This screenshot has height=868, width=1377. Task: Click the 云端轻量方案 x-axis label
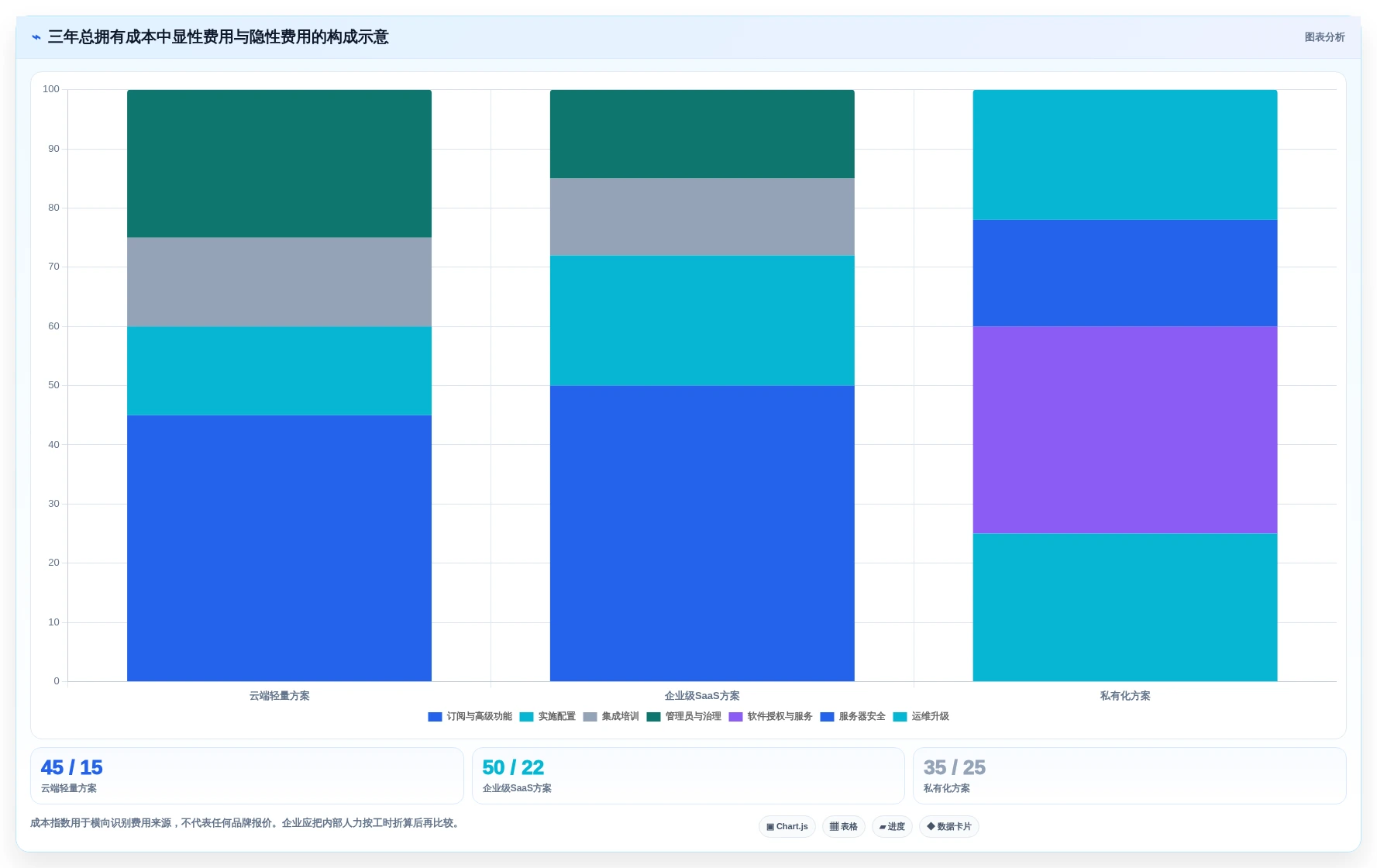click(x=279, y=696)
